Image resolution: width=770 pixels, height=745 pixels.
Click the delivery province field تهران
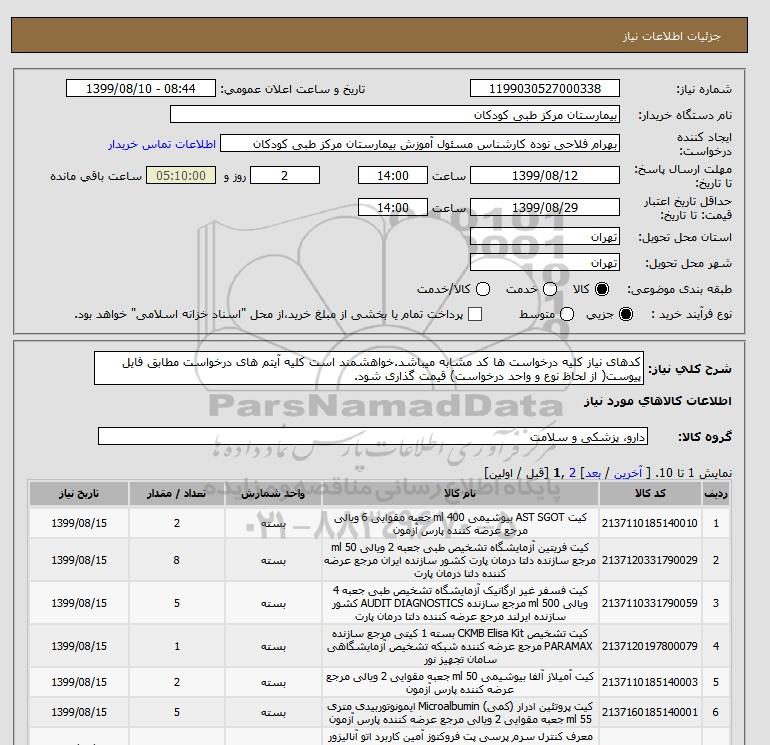(545, 237)
